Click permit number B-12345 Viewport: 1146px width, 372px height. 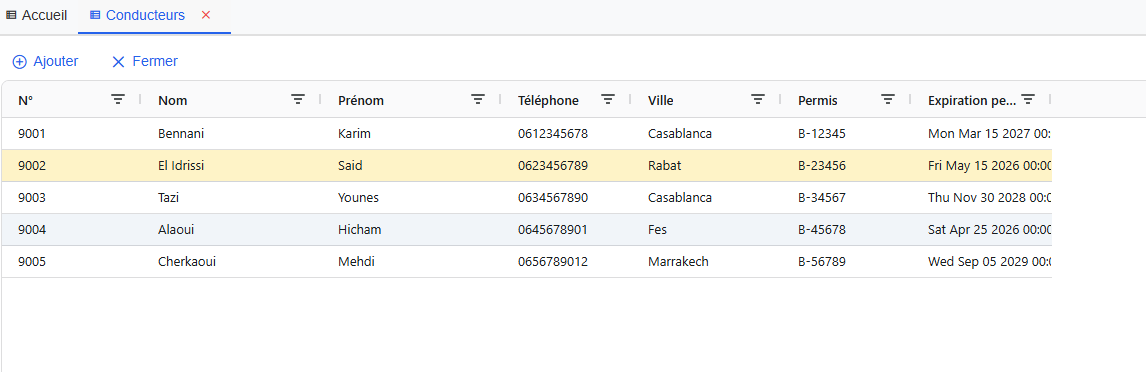pyautogui.click(x=822, y=134)
